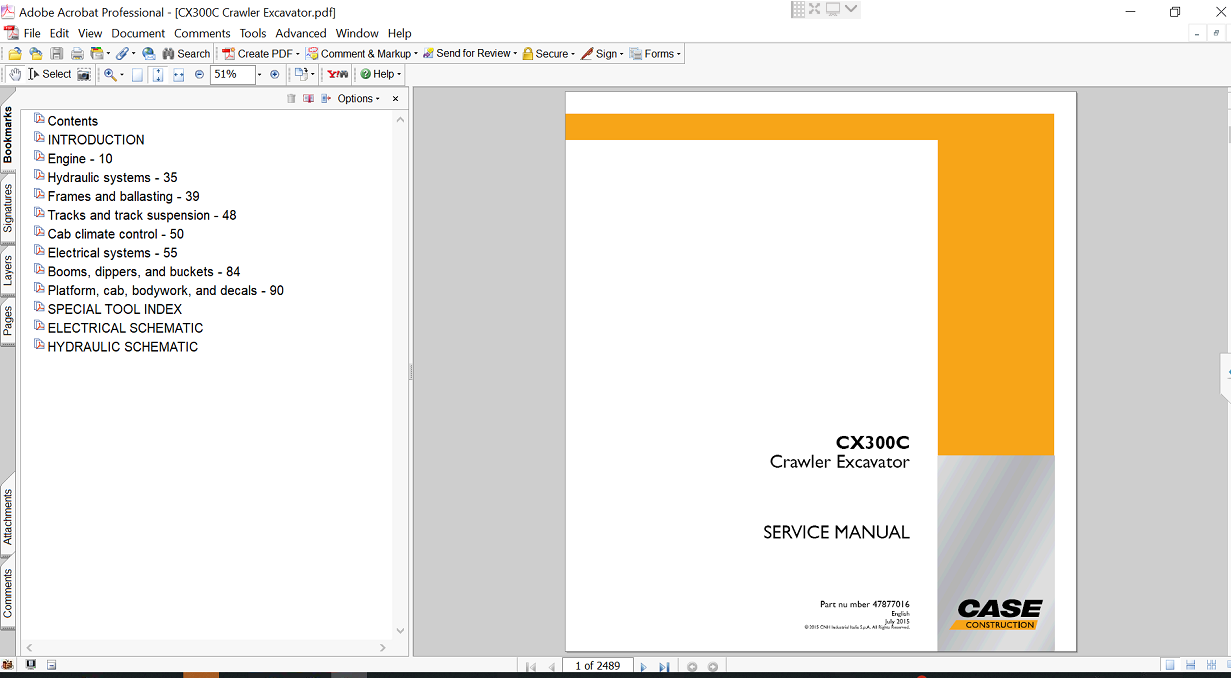The height and width of the screenshot is (678, 1231).
Task: Select the Hand tool
Action: click(x=15, y=74)
